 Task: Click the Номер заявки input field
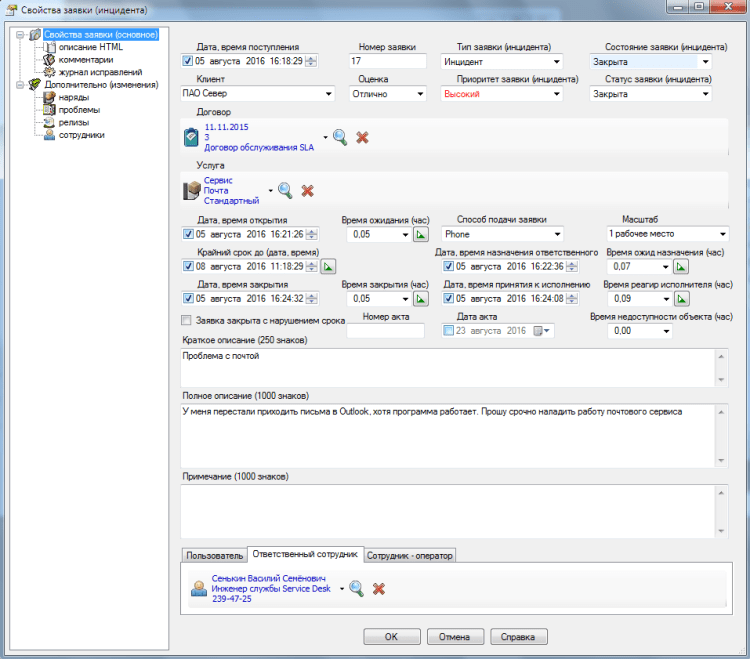pos(387,61)
